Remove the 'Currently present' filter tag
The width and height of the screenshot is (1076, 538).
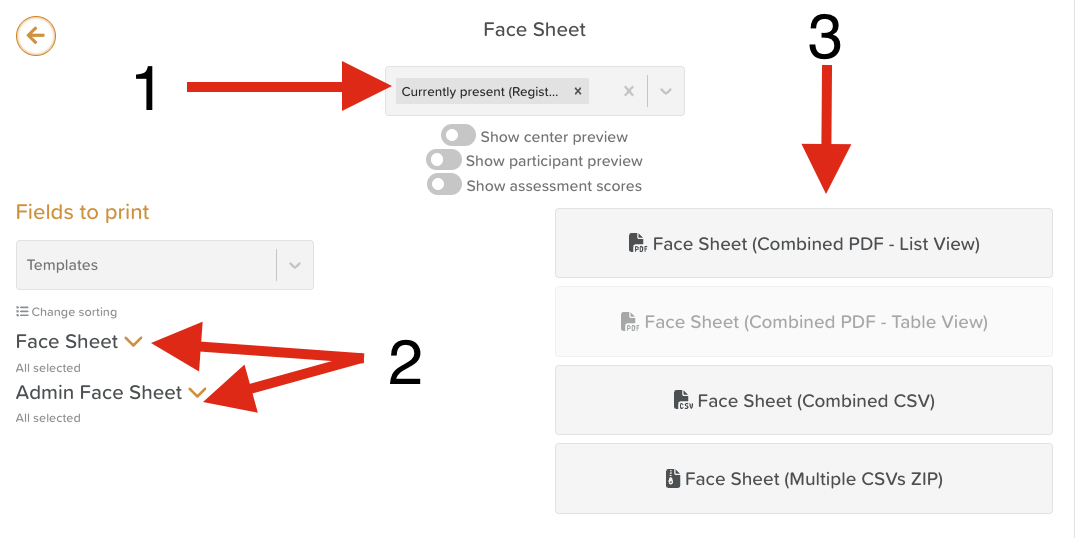coord(578,91)
